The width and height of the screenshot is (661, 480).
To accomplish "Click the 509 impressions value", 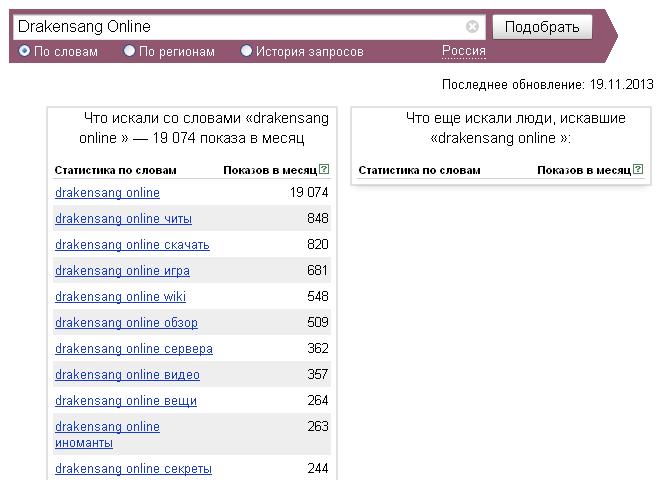I will pyautogui.click(x=318, y=322).
